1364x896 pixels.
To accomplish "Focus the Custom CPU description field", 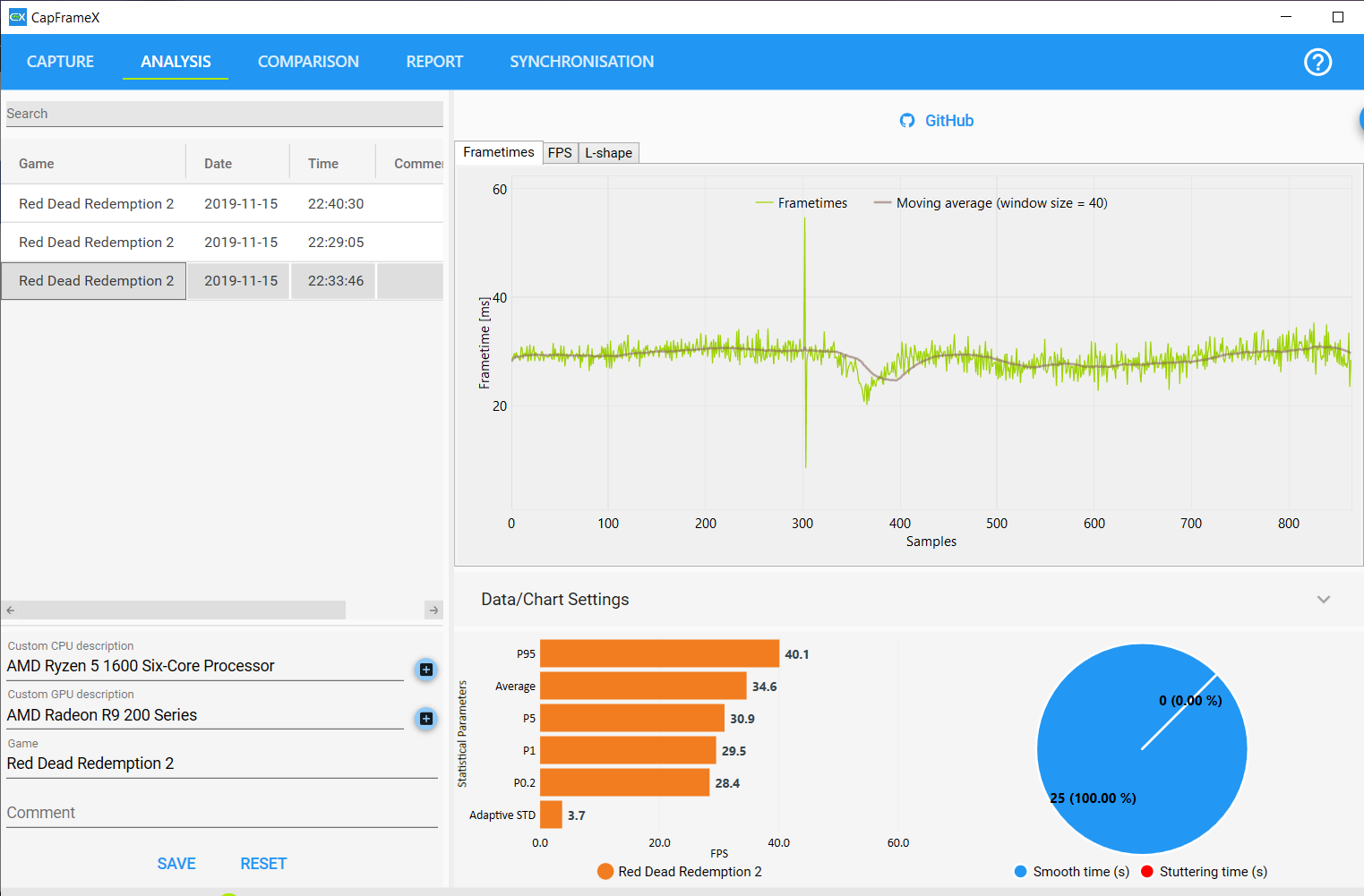I will tap(205, 666).
